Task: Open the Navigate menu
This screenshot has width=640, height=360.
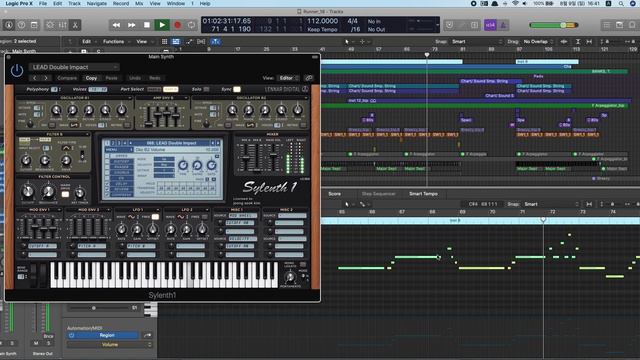Action: point(97,3)
